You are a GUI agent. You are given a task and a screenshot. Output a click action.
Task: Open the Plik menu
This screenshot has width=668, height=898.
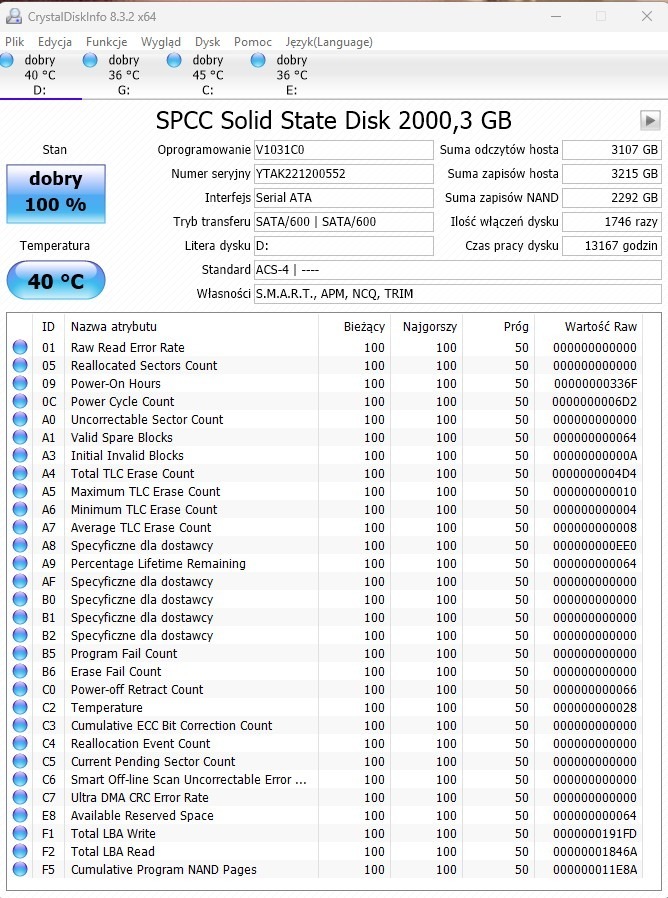point(15,42)
